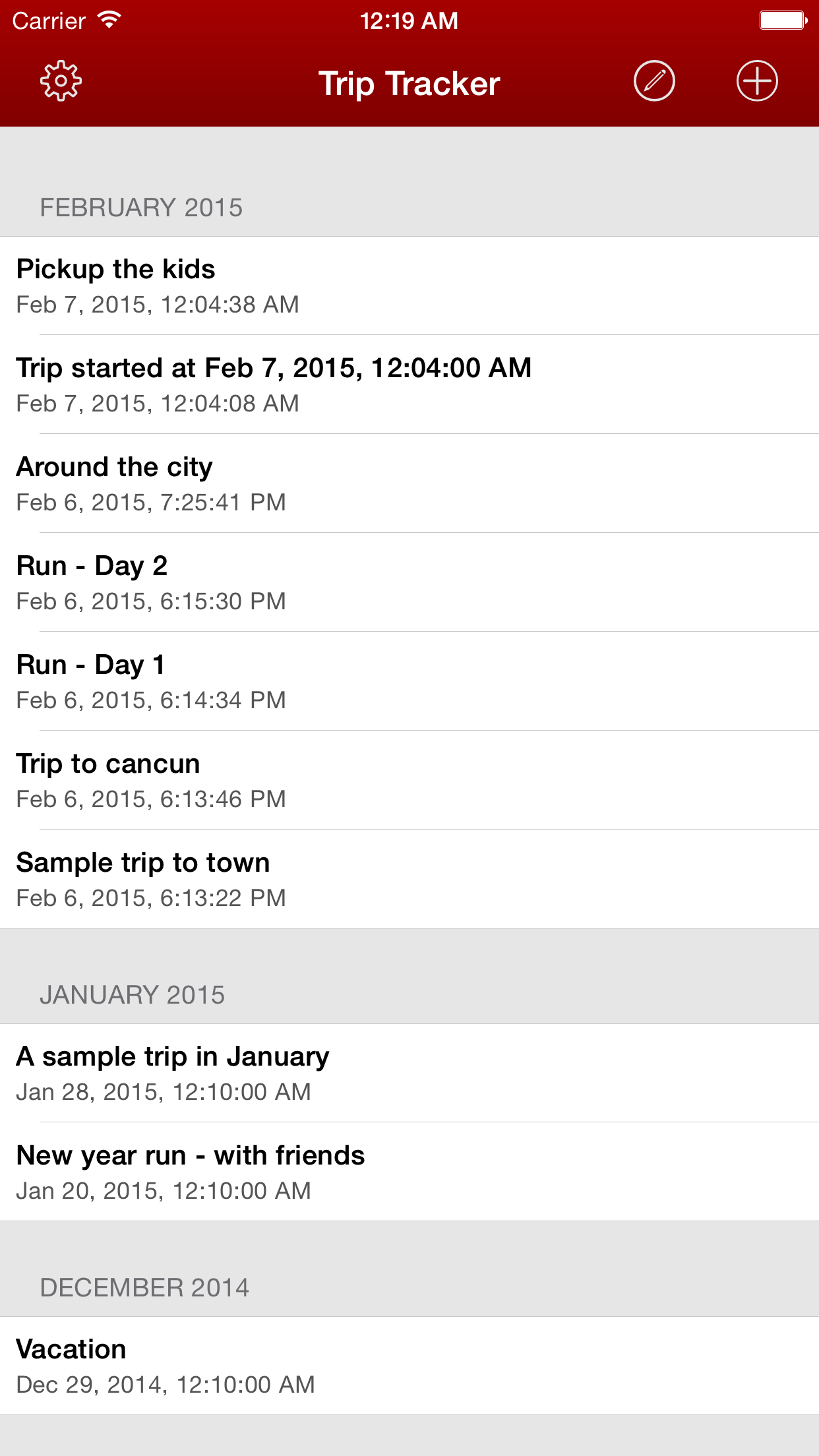Select the "Around the city" trip

click(x=409, y=483)
